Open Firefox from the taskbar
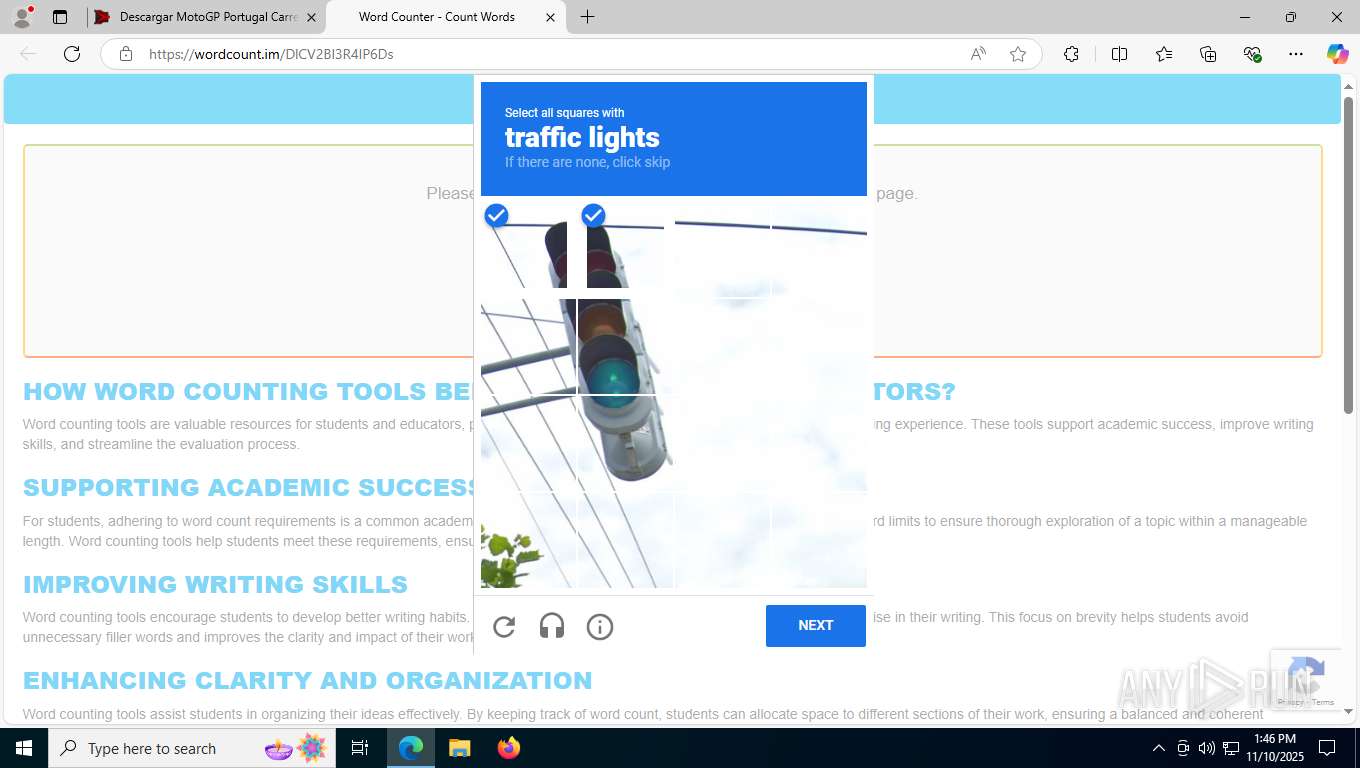Image resolution: width=1360 pixels, height=768 pixels. tap(509, 748)
